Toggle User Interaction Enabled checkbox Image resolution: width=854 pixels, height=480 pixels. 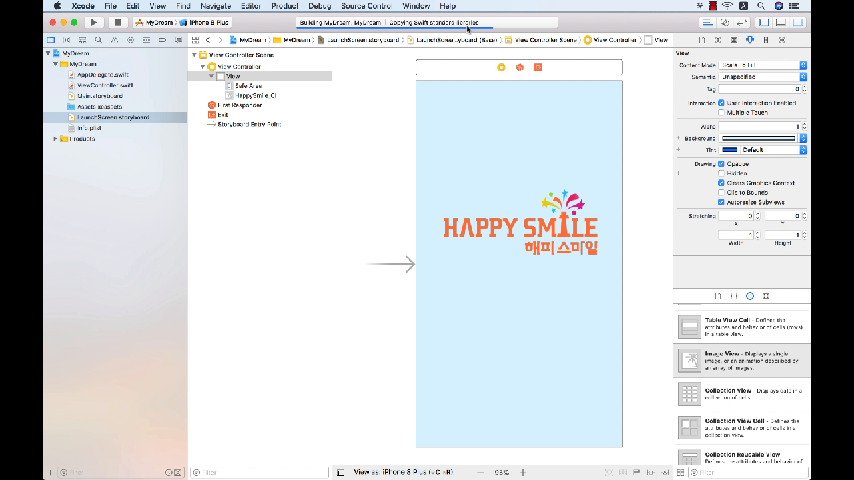pyautogui.click(x=721, y=102)
